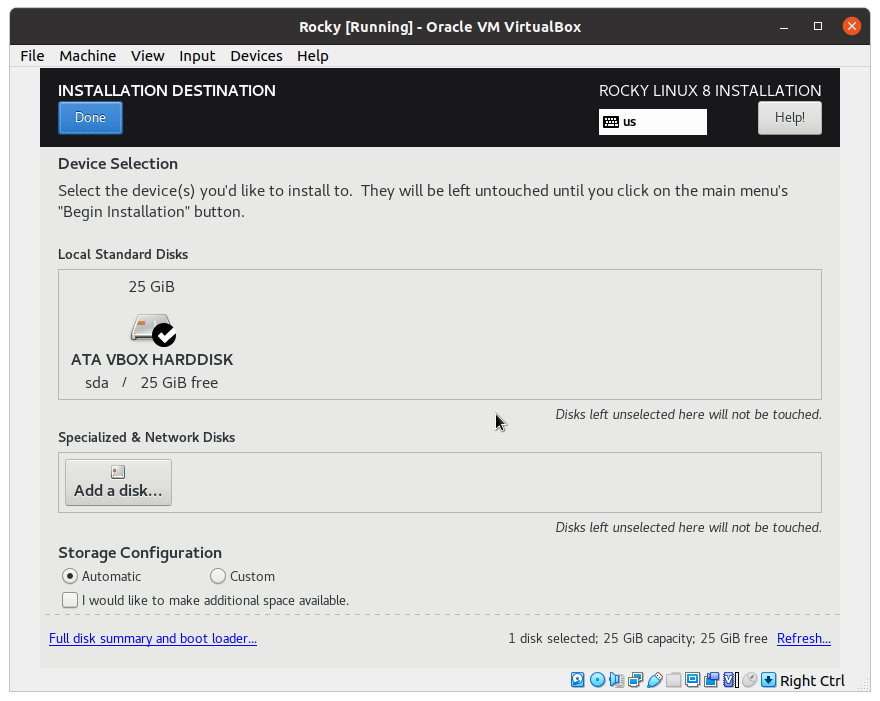880x701 pixels.
Task: Open the Help menu in the menu bar
Action: (x=313, y=56)
